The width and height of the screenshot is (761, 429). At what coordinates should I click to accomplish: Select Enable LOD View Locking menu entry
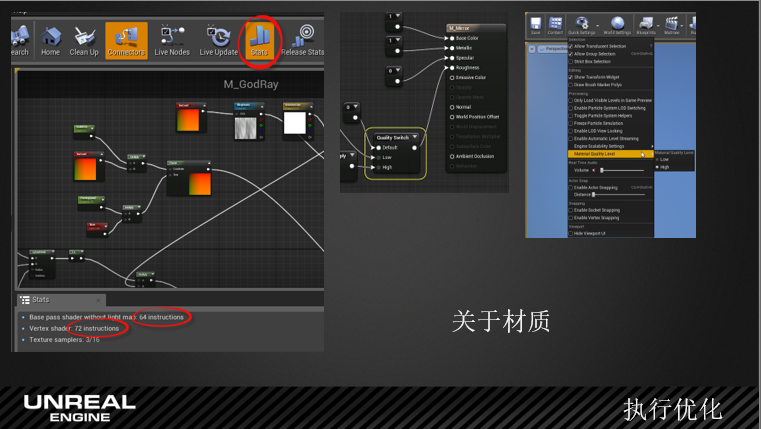tap(611, 131)
